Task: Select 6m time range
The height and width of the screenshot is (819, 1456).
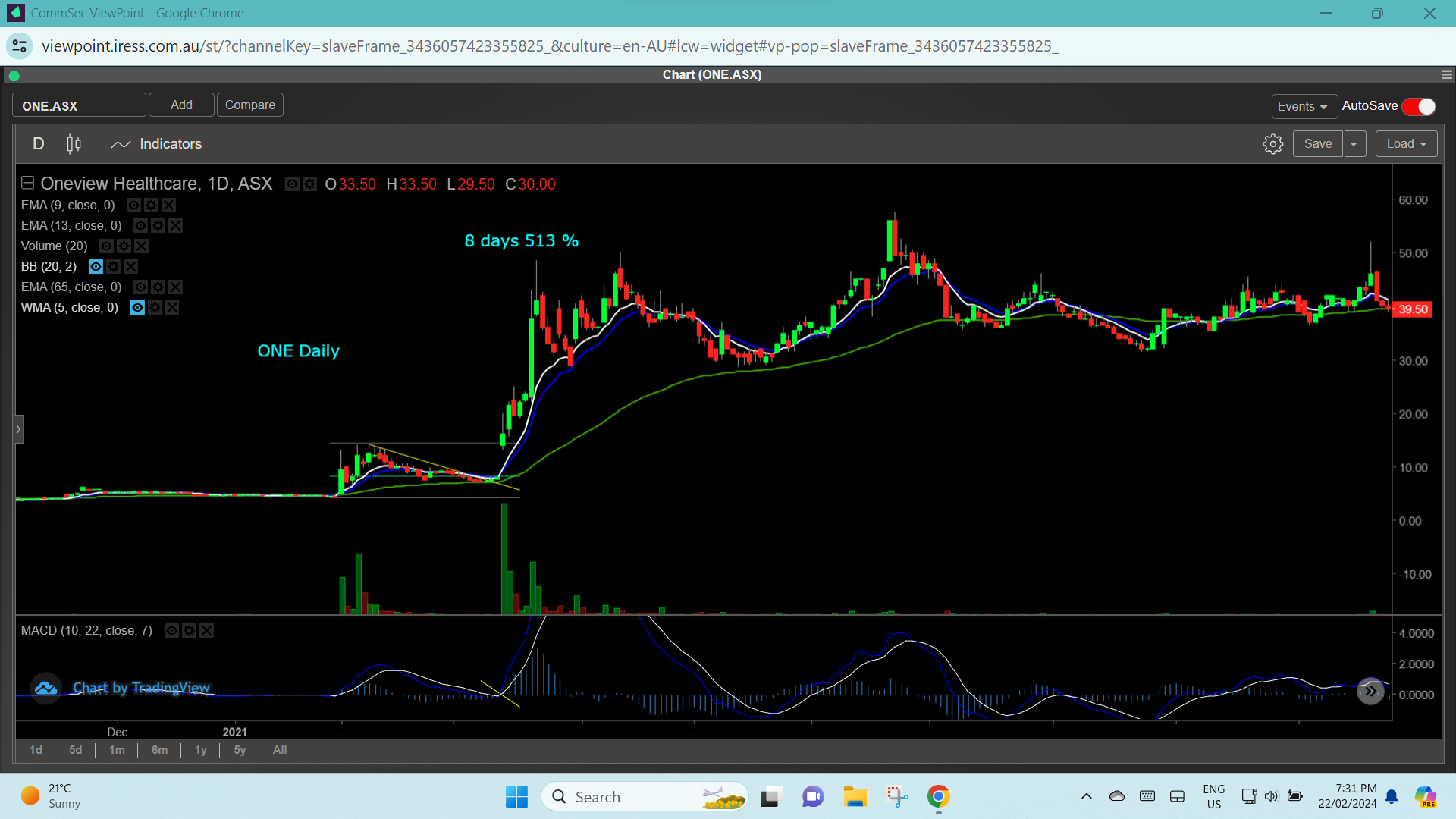Action: (159, 750)
